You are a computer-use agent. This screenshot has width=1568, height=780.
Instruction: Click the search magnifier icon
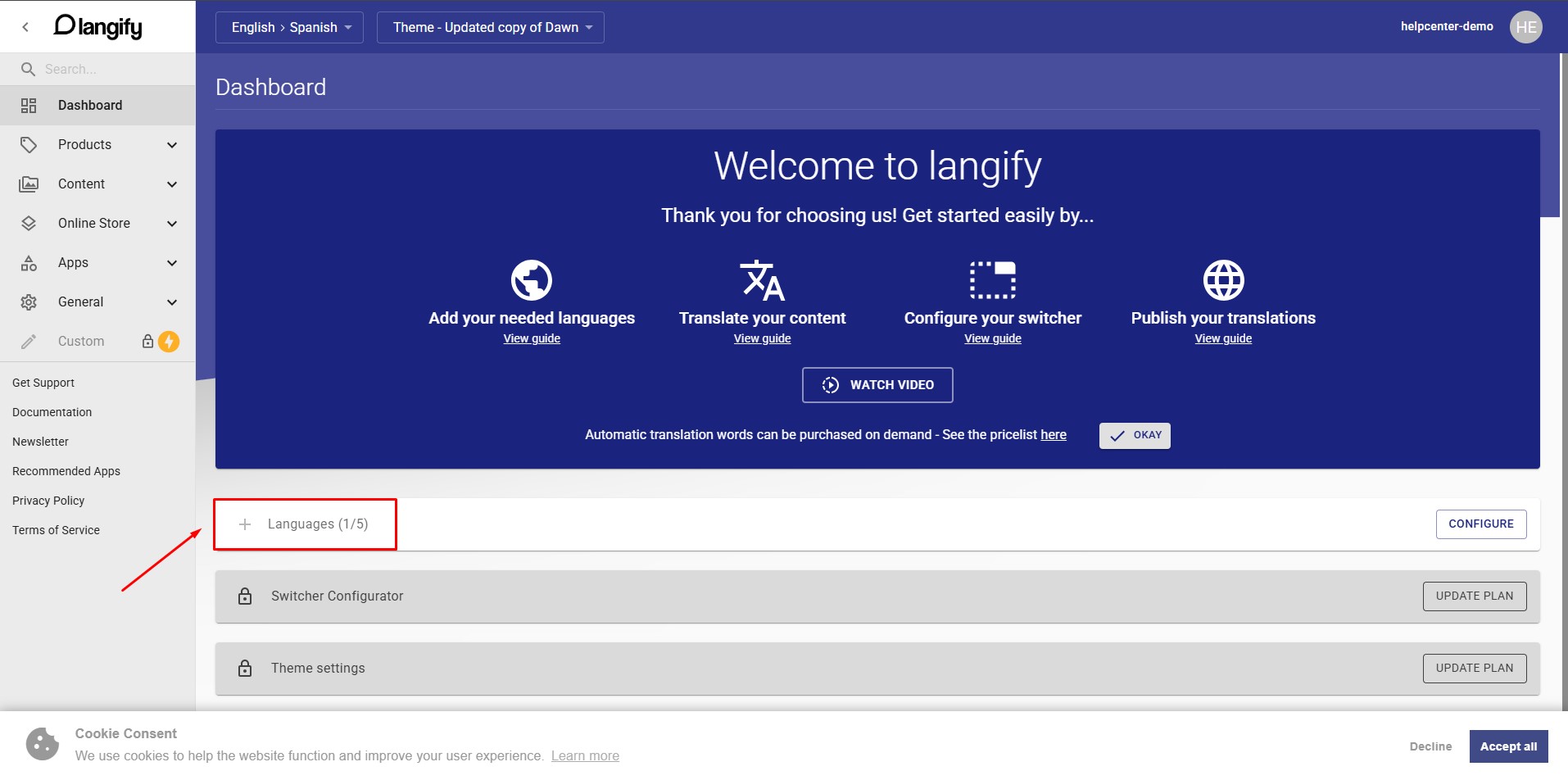29,69
